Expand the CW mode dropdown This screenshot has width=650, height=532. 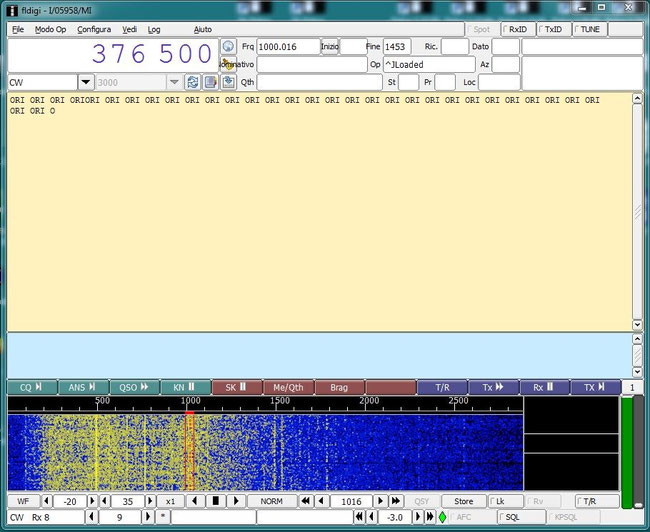tap(86, 82)
